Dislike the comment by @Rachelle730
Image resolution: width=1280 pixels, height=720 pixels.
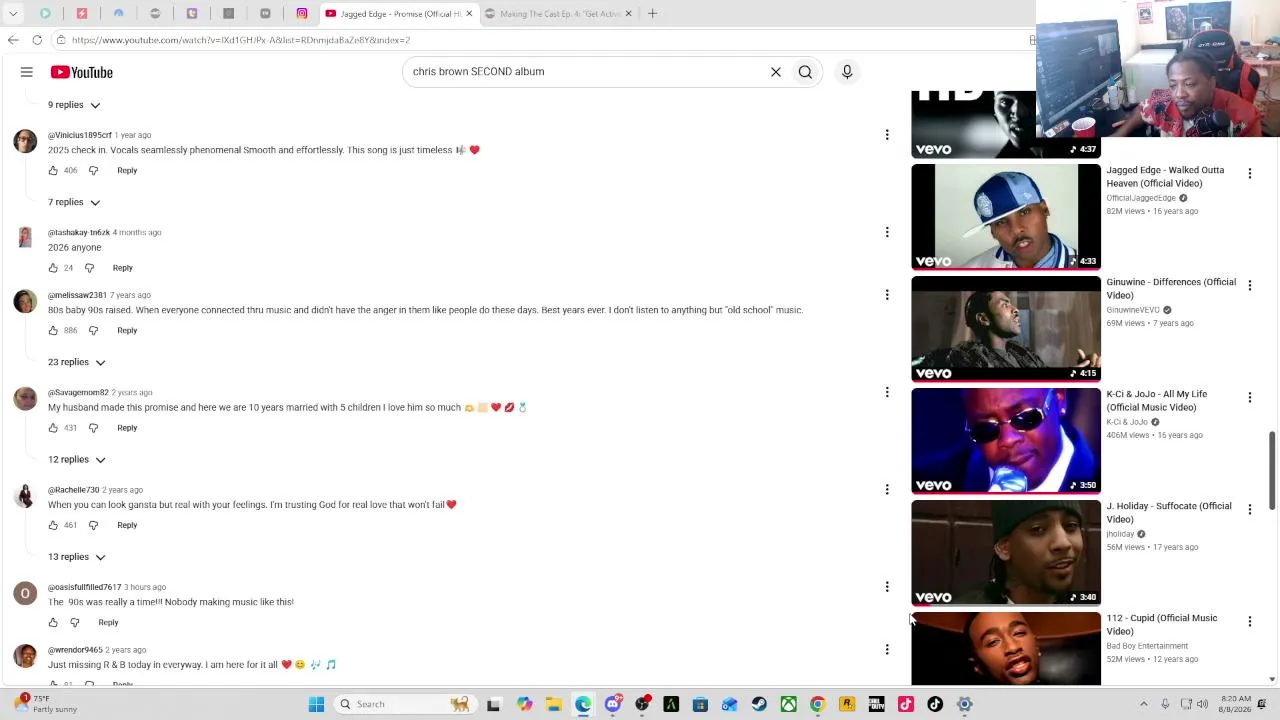tap(93, 525)
